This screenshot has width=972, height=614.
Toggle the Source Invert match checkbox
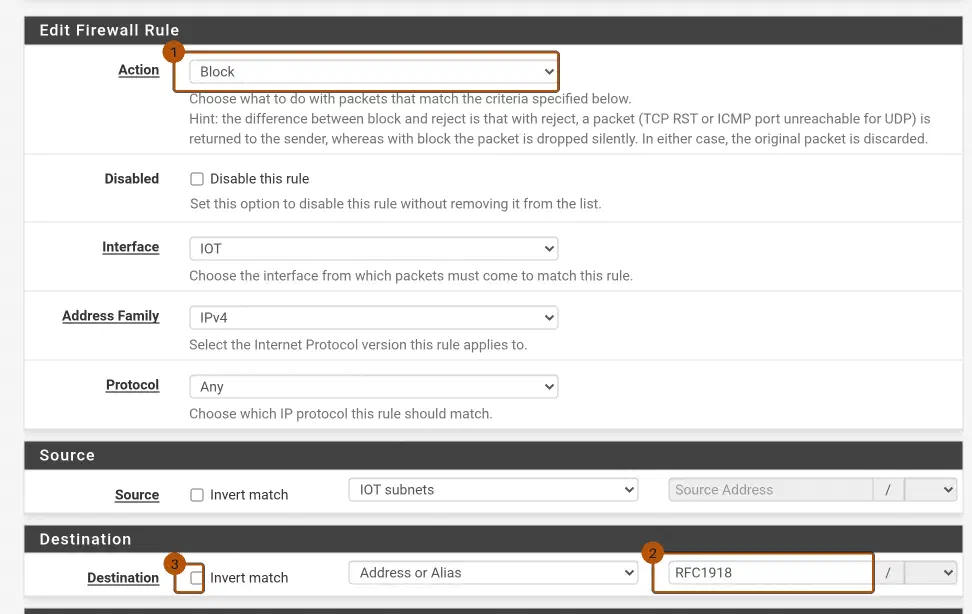pyautogui.click(x=197, y=495)
